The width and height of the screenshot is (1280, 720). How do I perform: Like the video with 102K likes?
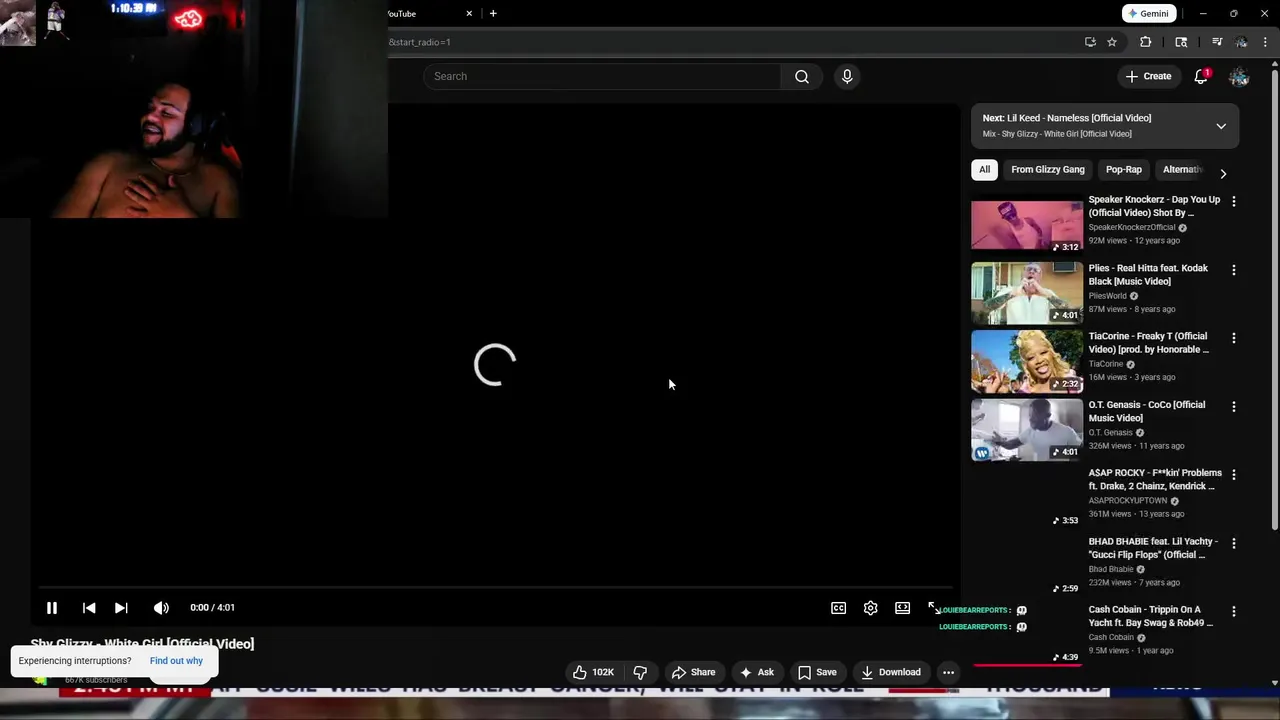click(593, 672)
